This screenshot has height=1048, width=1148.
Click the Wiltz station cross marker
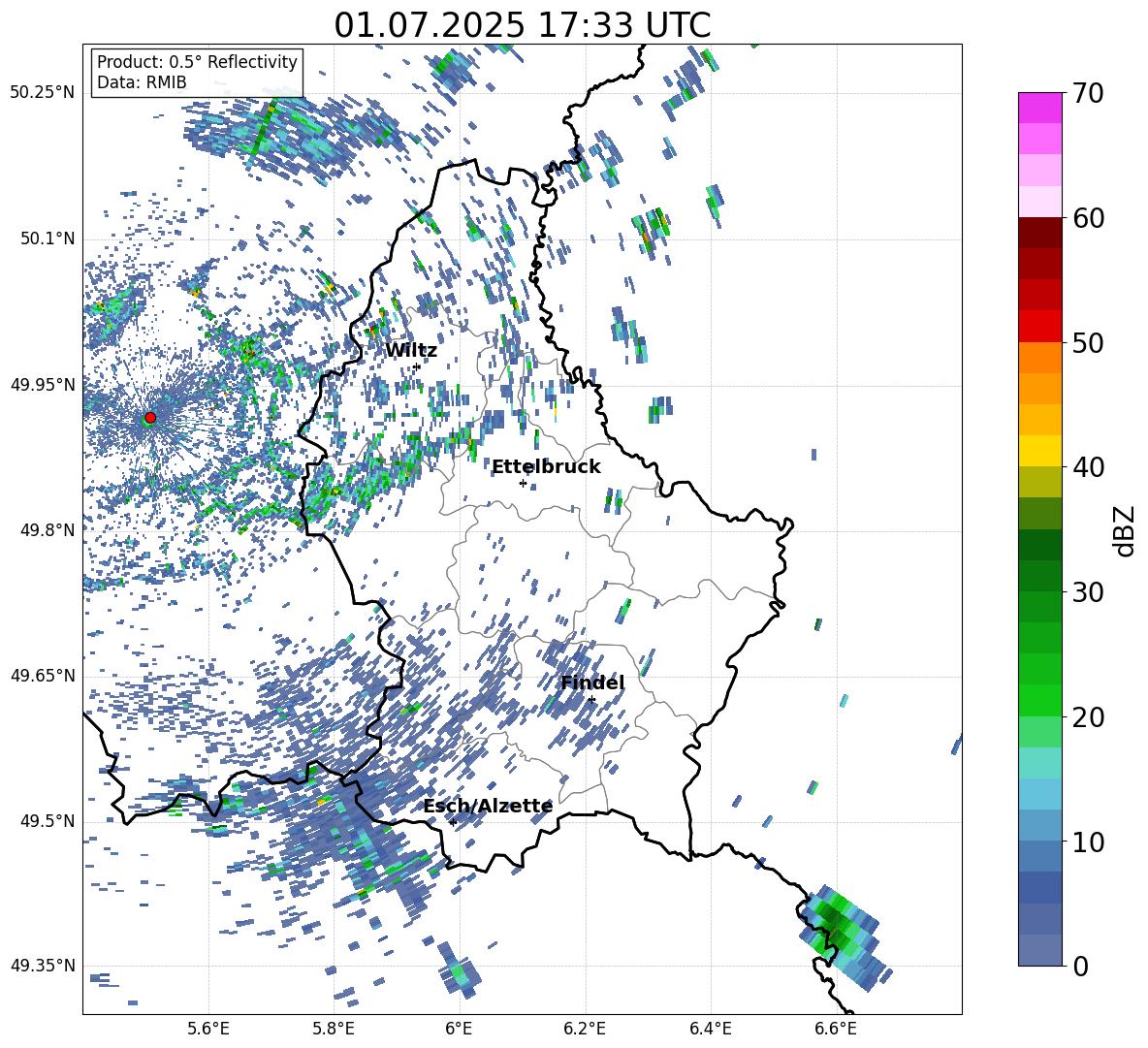click(x=417, y=366)
